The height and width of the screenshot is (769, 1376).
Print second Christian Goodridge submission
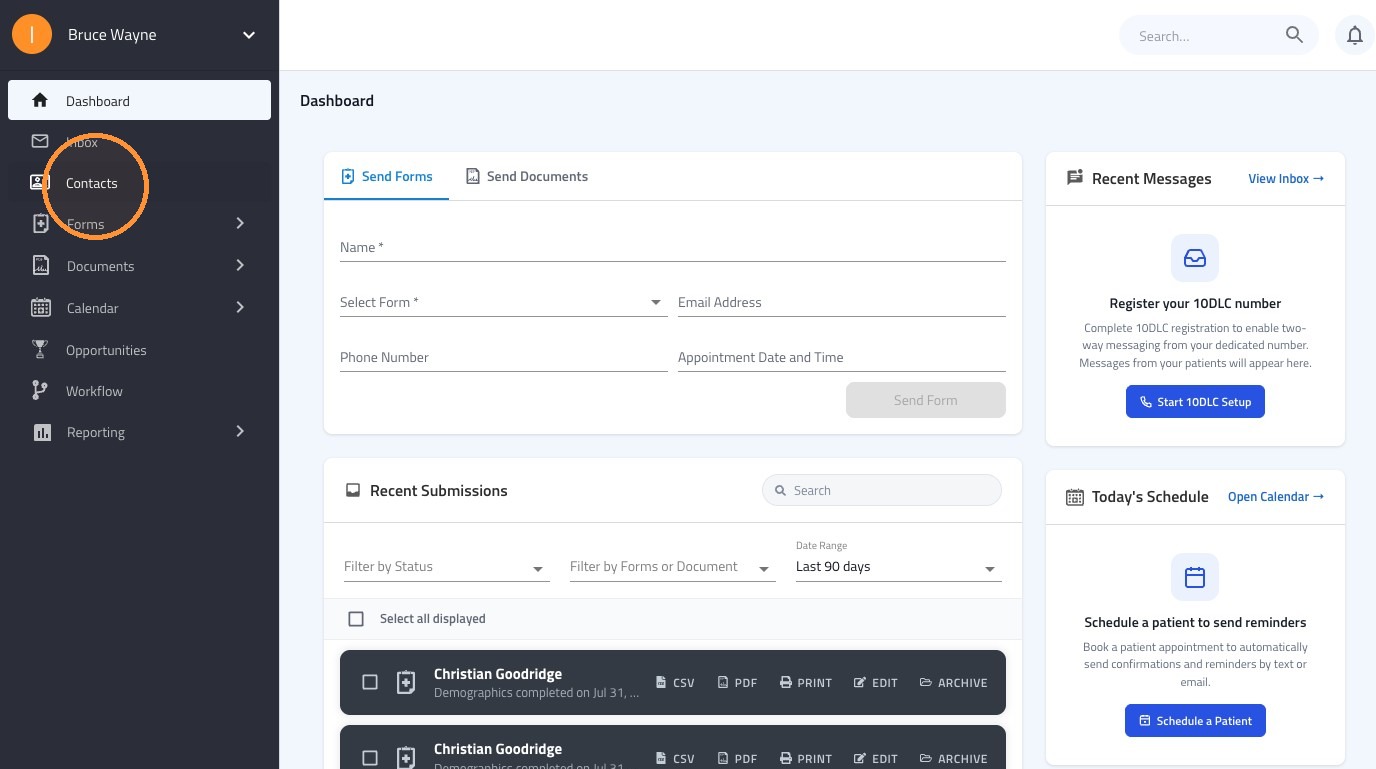coord(806,758)
